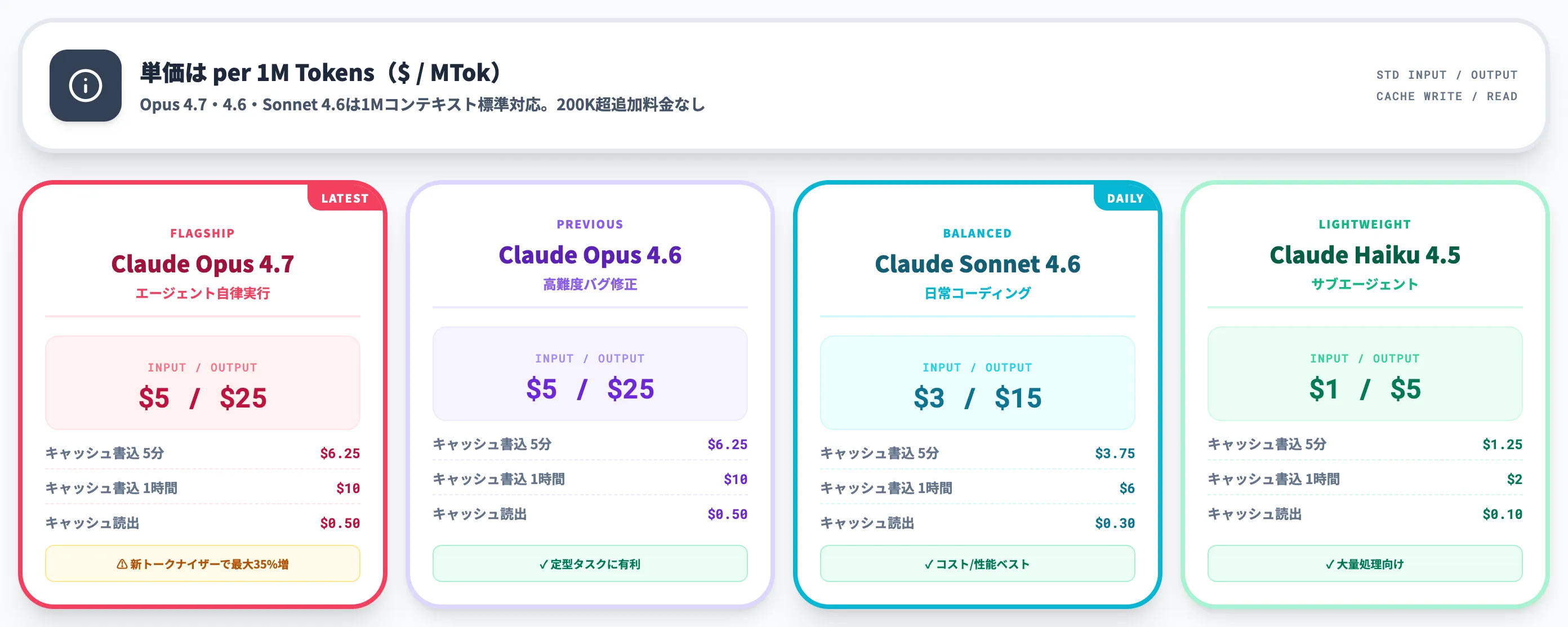The height and width of the screenshot is (627, 1568).
Task: Click the 1Mコンテキスト標準対応 description line
Action: 422,105
